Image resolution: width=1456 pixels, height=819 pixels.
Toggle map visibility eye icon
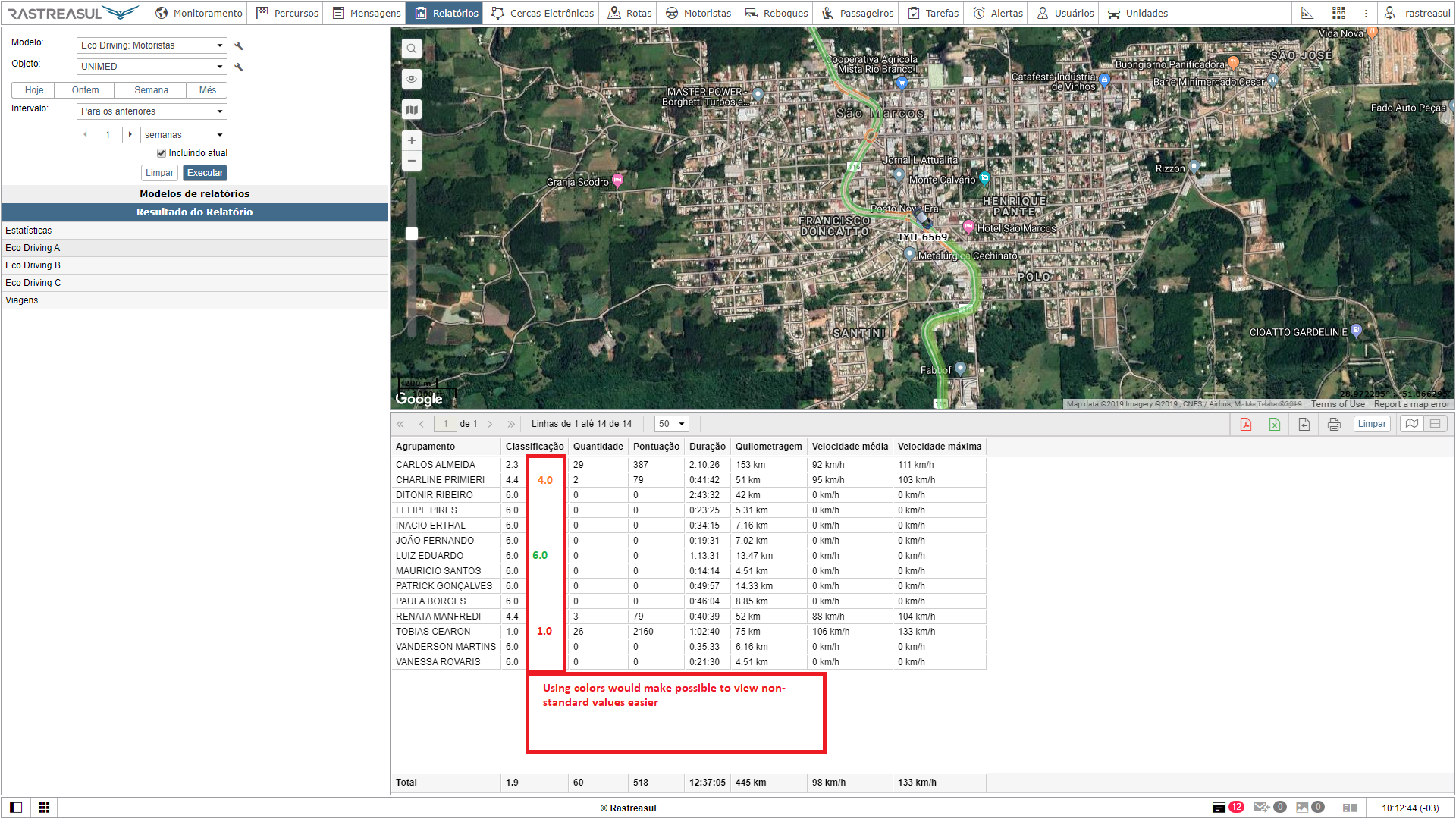(x=411, y=79)
